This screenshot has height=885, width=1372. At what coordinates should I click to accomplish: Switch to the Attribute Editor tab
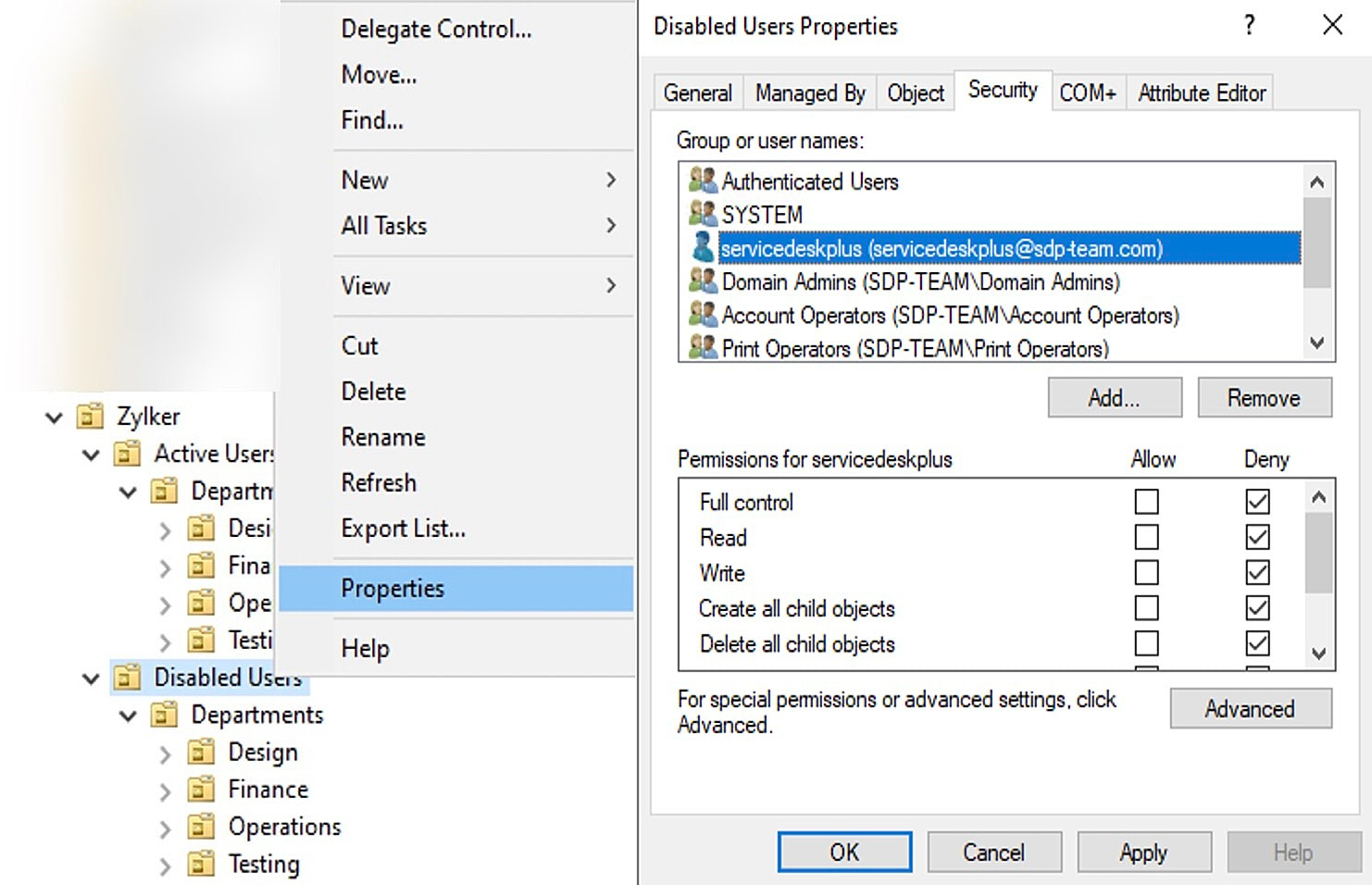[x=1201, y=93]
